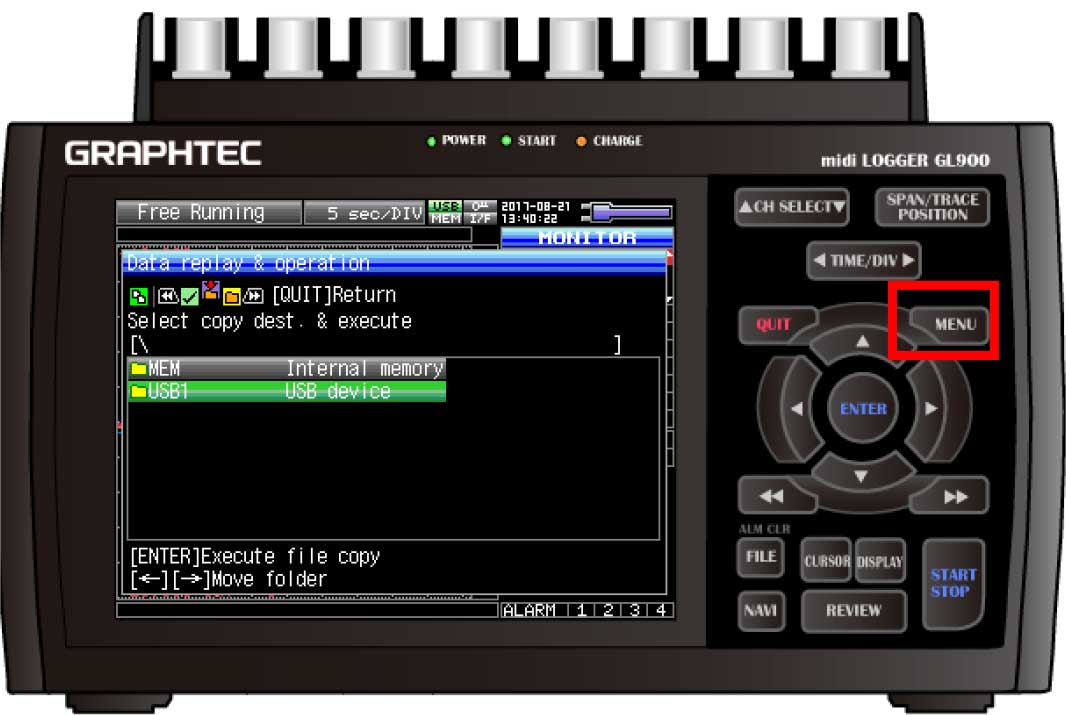Image resolution: width=1066 pixels, height=715 pixels.
Task: Click the midi LOGGER GL900 model label
Action: point(905,160)
